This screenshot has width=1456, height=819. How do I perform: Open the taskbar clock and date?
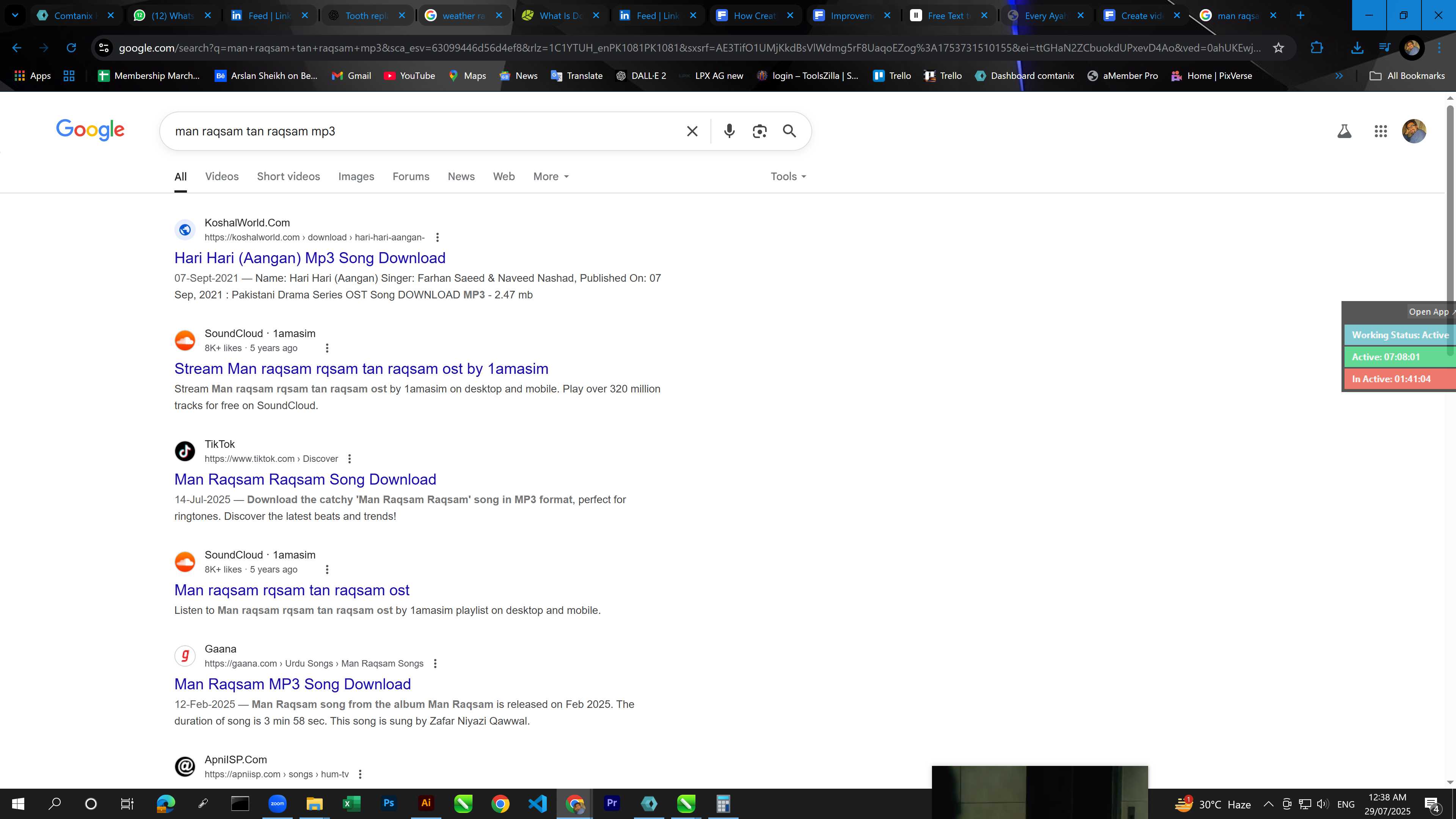1387,804
